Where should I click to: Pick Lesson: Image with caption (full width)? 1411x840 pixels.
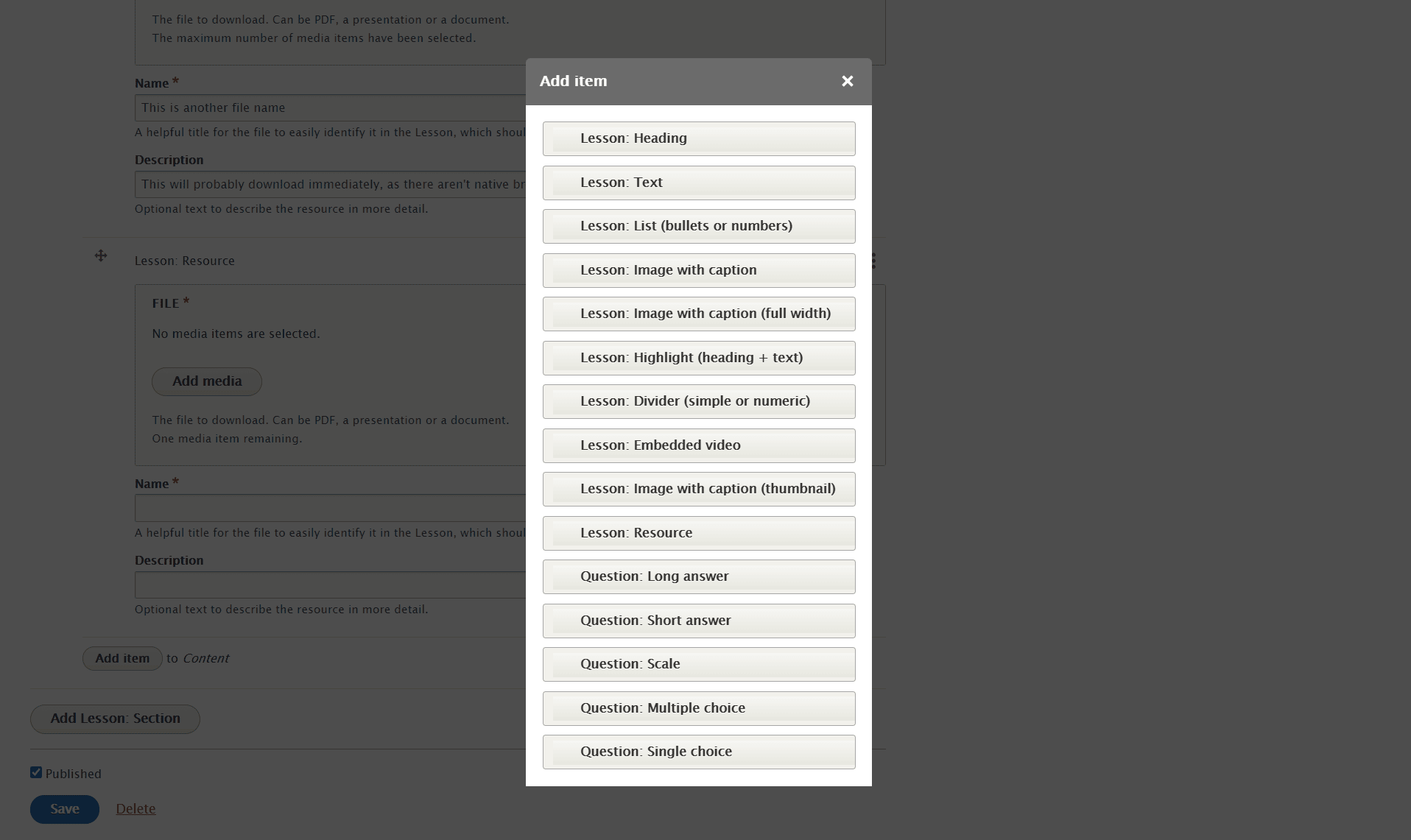point(698,314)
